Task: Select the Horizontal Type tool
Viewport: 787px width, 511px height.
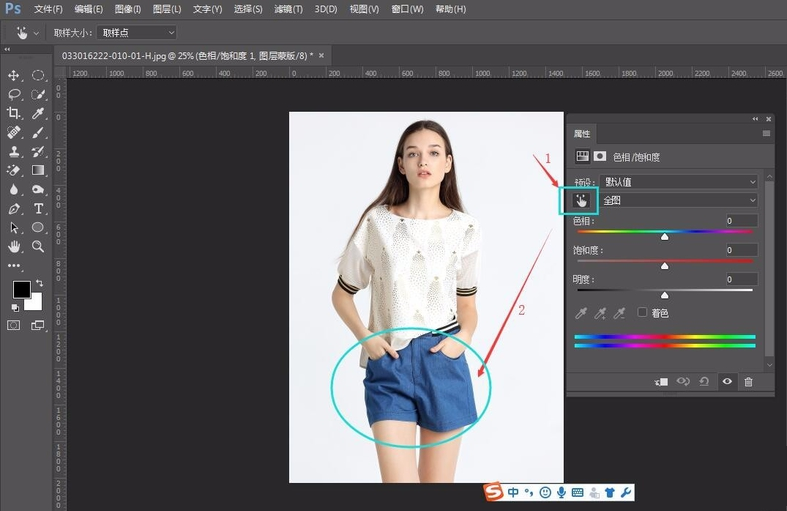Action: pyautogui.click(x=38, y=208)
